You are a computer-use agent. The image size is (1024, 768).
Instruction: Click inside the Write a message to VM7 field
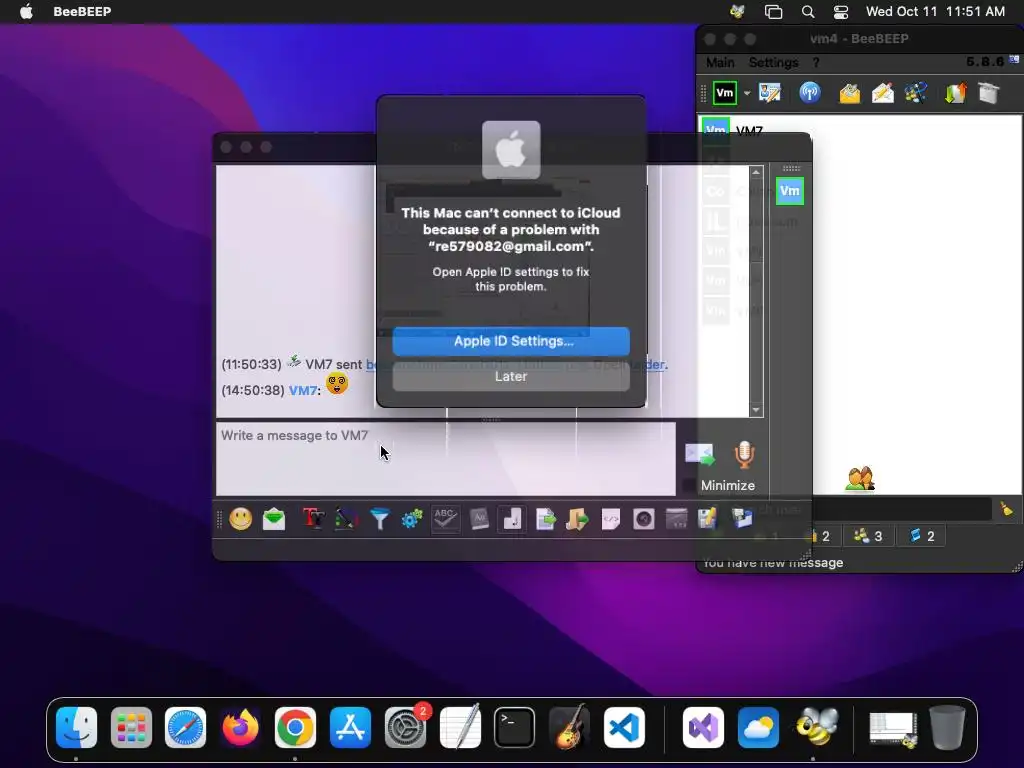[x=446, y=459]
